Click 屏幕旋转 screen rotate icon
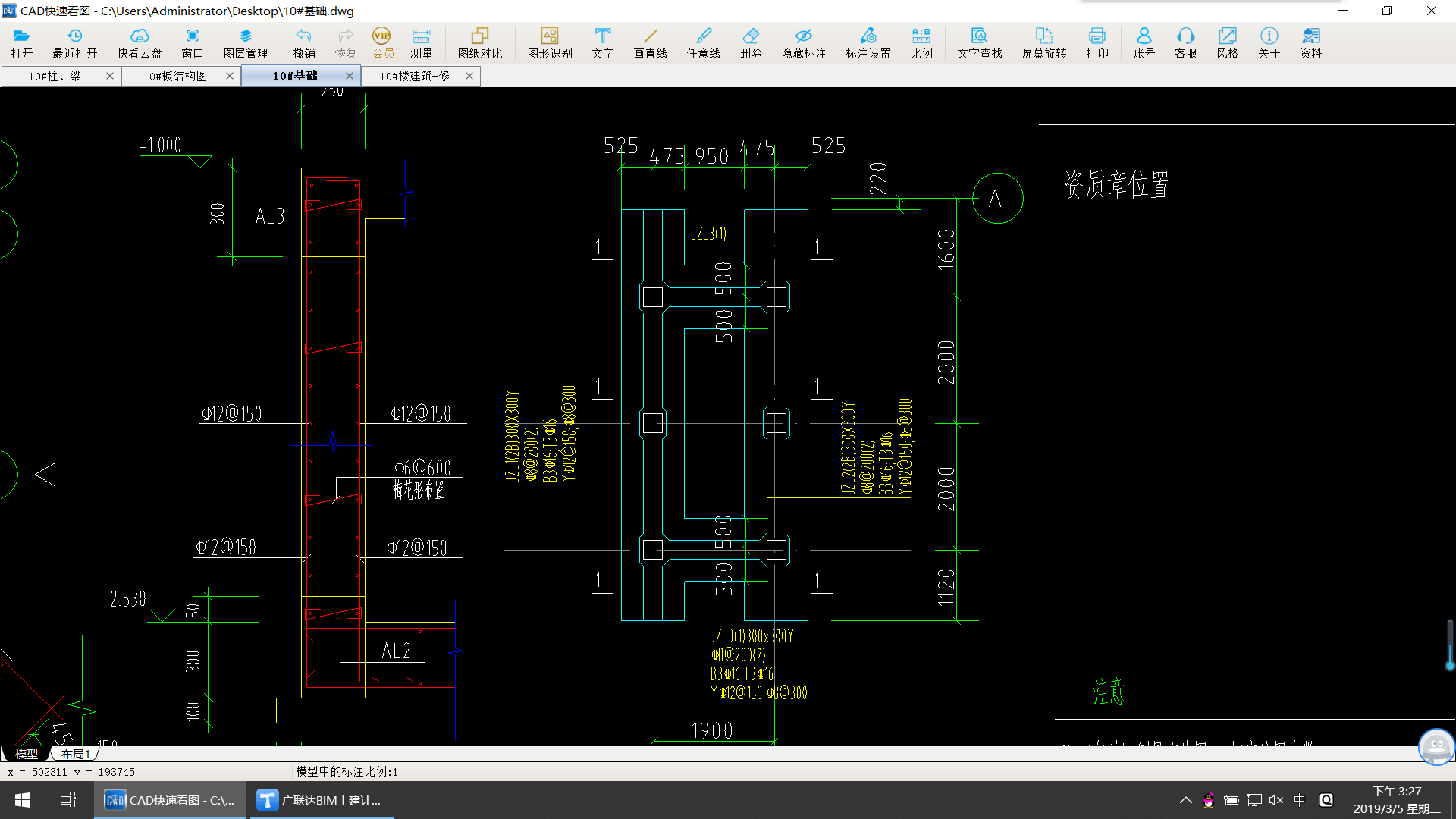 (1044, 43)
